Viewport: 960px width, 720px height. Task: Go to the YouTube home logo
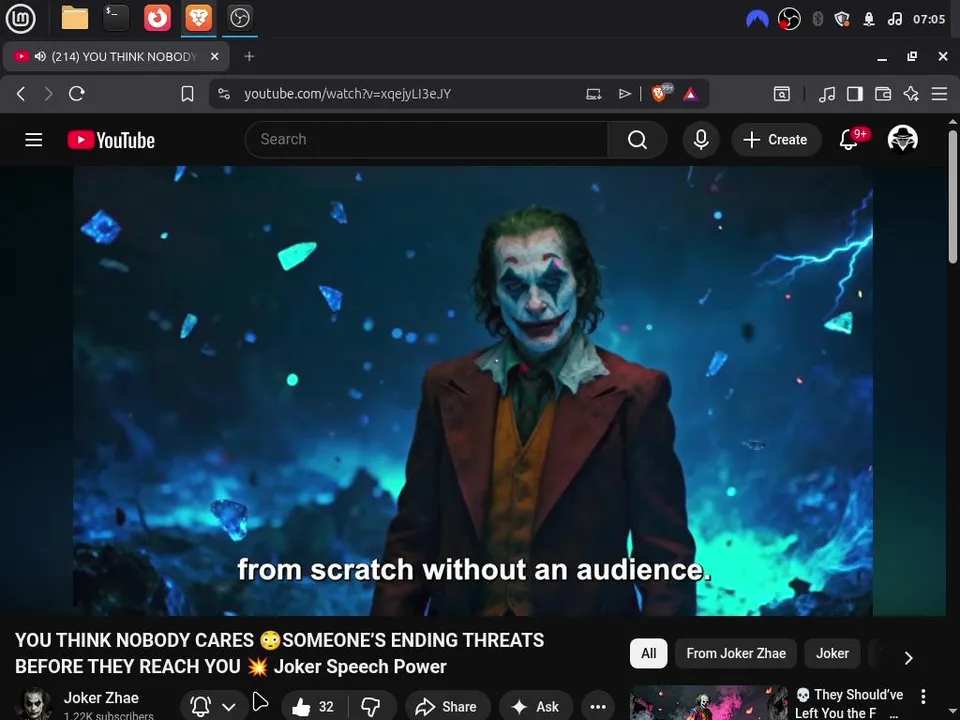coord(111,140)
